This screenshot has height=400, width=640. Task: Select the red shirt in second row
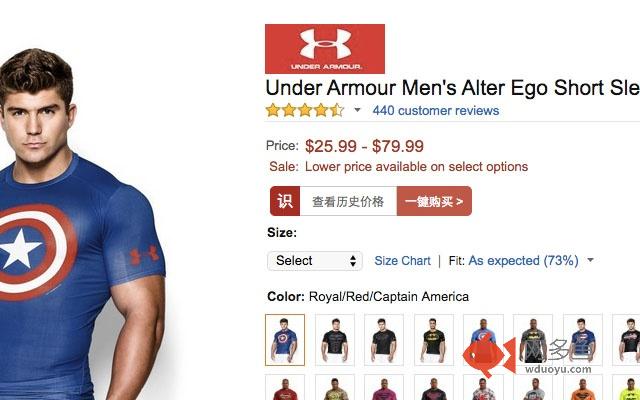click(x=285, y=387)
